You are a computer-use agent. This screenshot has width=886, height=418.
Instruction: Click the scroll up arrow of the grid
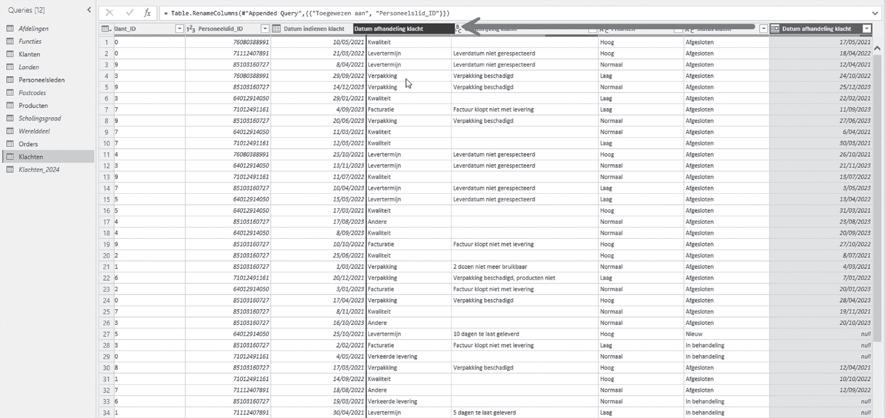tap(877, 48)
